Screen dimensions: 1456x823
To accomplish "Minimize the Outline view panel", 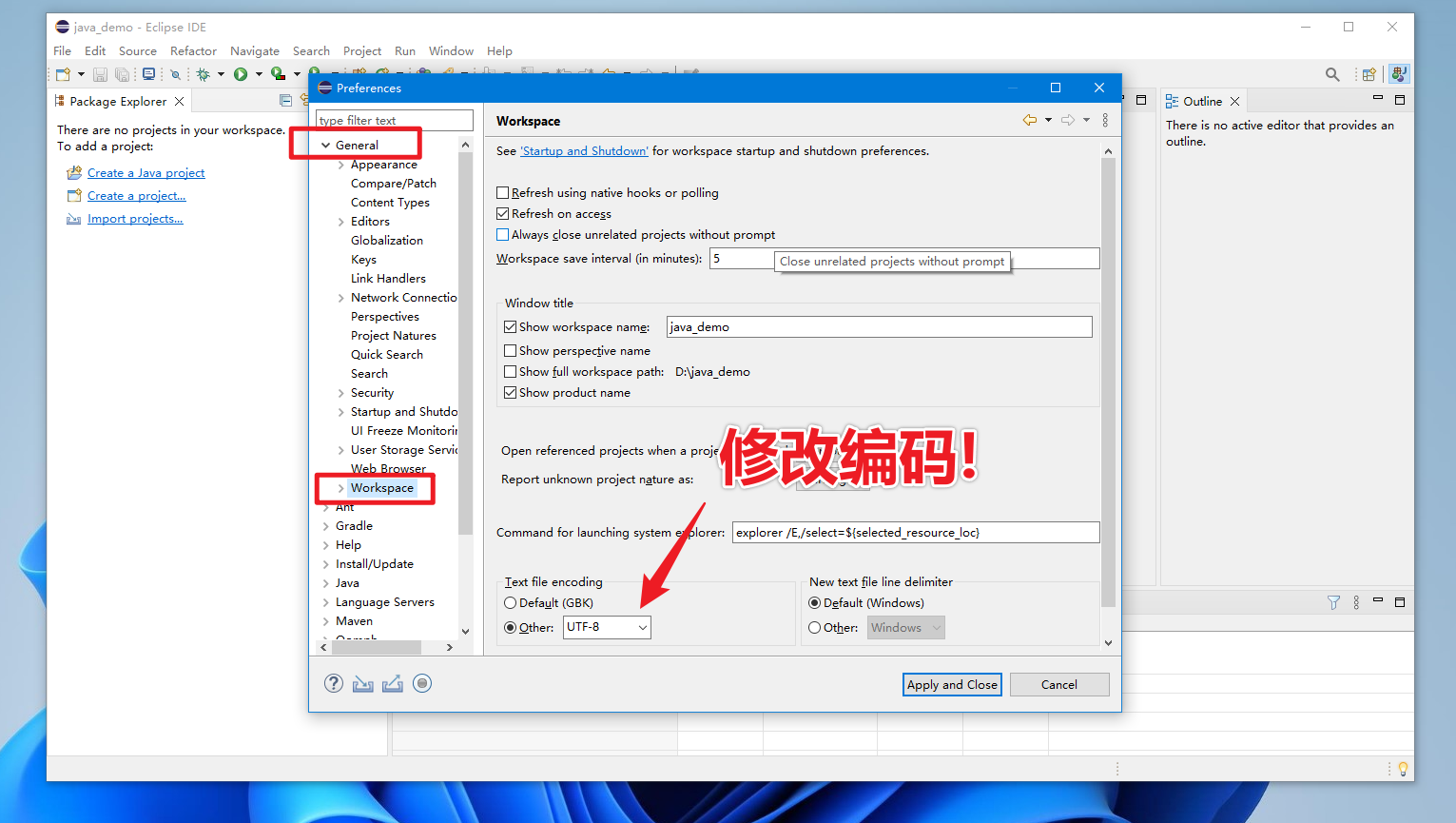I will point(1377,99).
